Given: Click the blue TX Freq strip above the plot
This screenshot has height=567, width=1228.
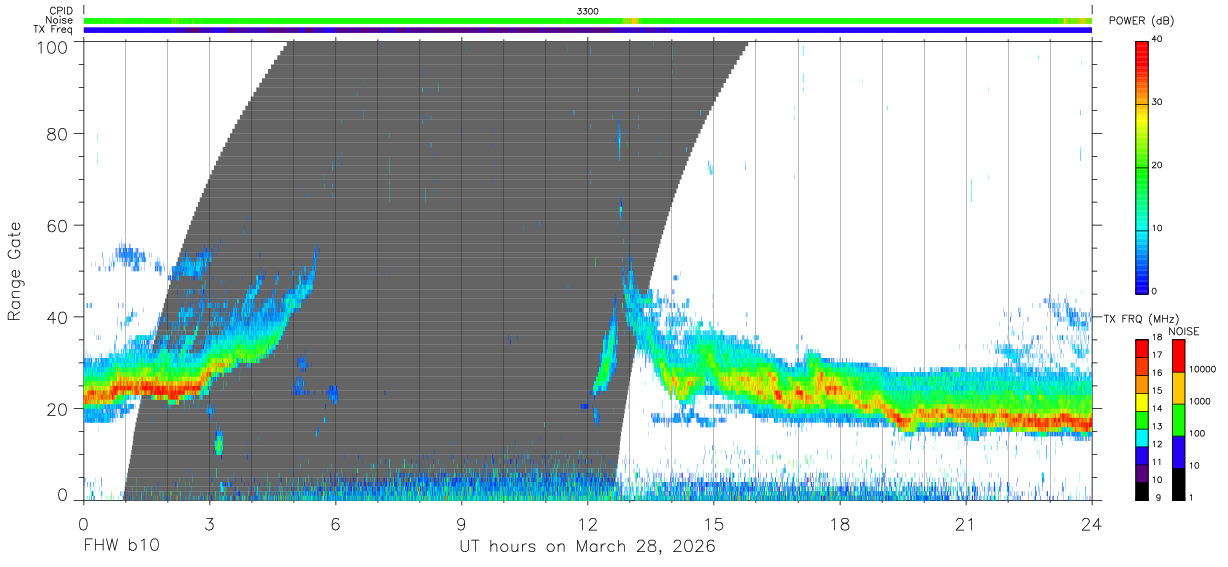Looking at the screenshot, I should pos(587,30).
